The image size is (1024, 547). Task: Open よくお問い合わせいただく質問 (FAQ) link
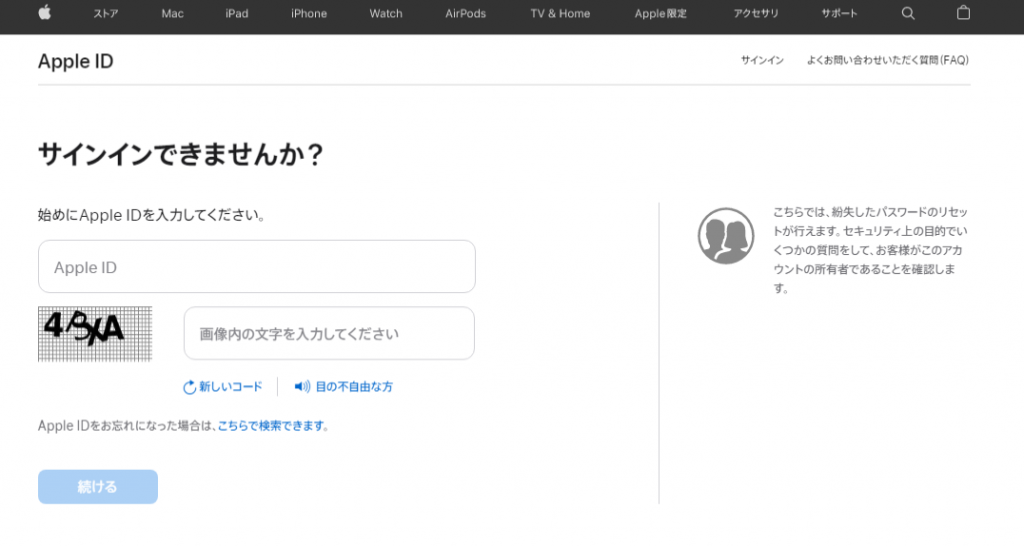888,60
